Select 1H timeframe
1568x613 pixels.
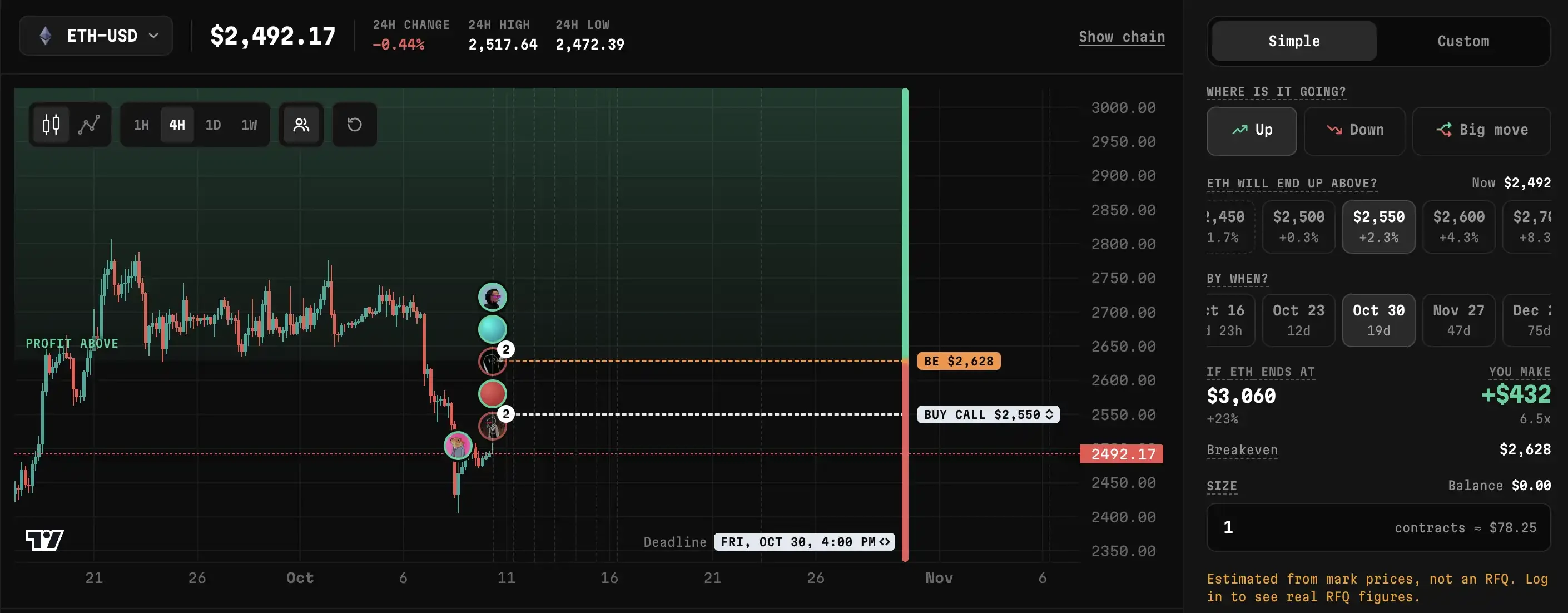[x=141, y=125]
